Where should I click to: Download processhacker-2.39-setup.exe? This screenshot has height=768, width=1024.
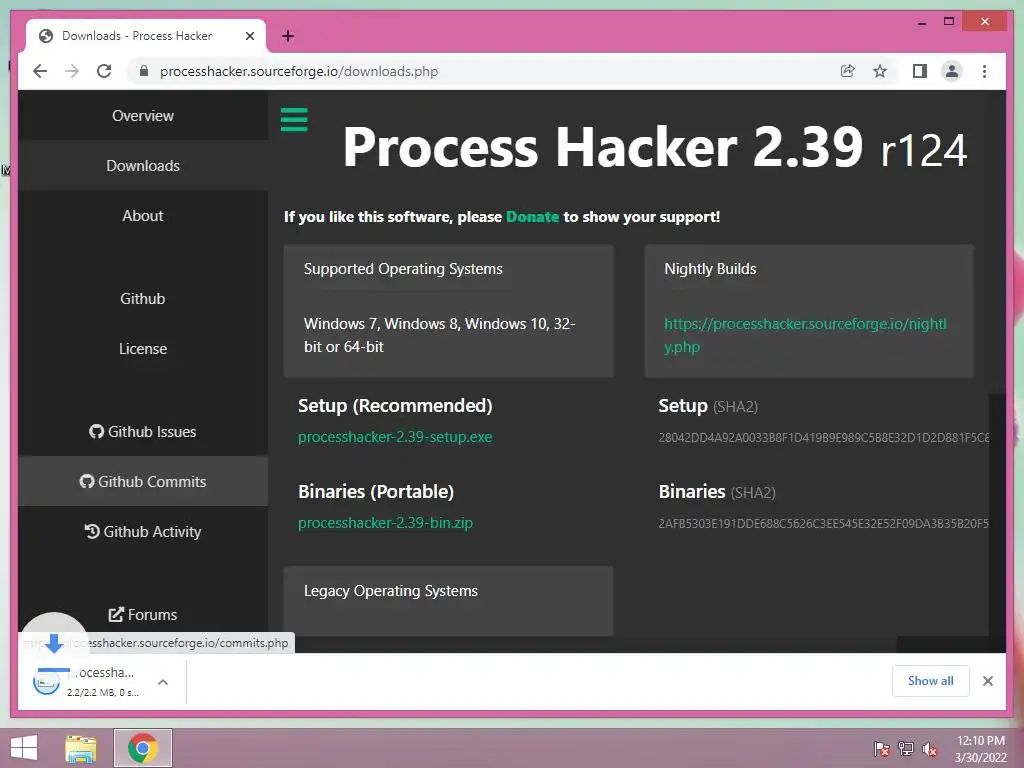pos(395,437)
